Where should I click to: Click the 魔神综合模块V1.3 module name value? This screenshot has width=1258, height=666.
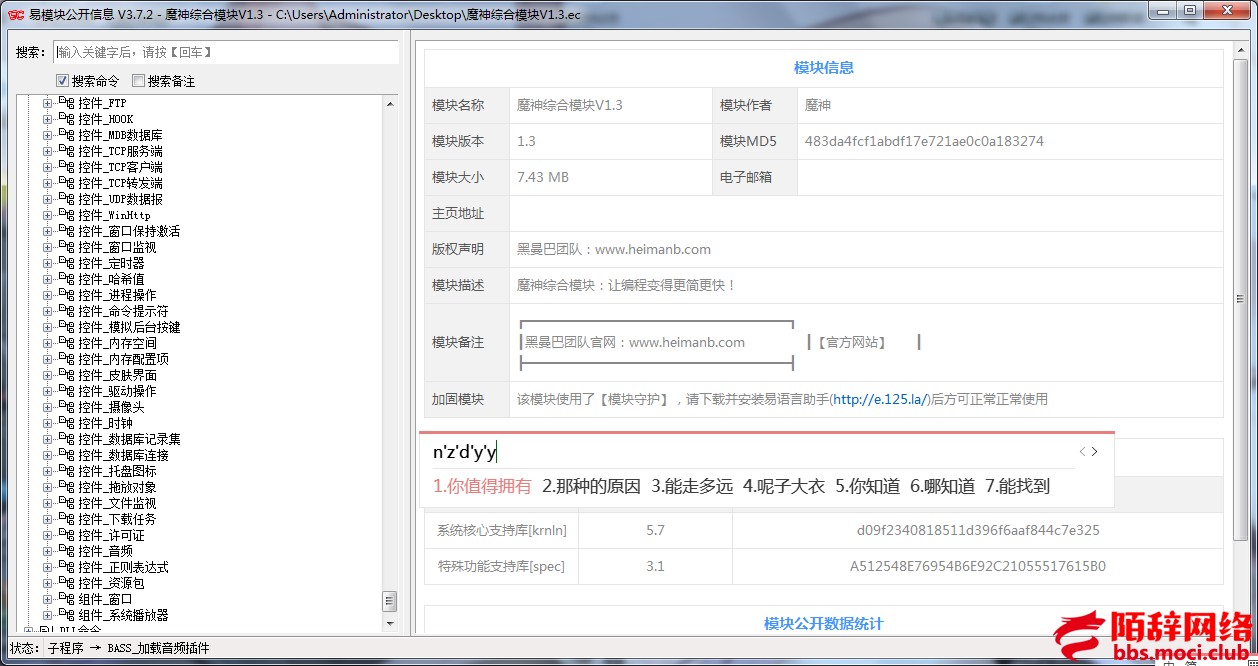[x=570, y=105]
